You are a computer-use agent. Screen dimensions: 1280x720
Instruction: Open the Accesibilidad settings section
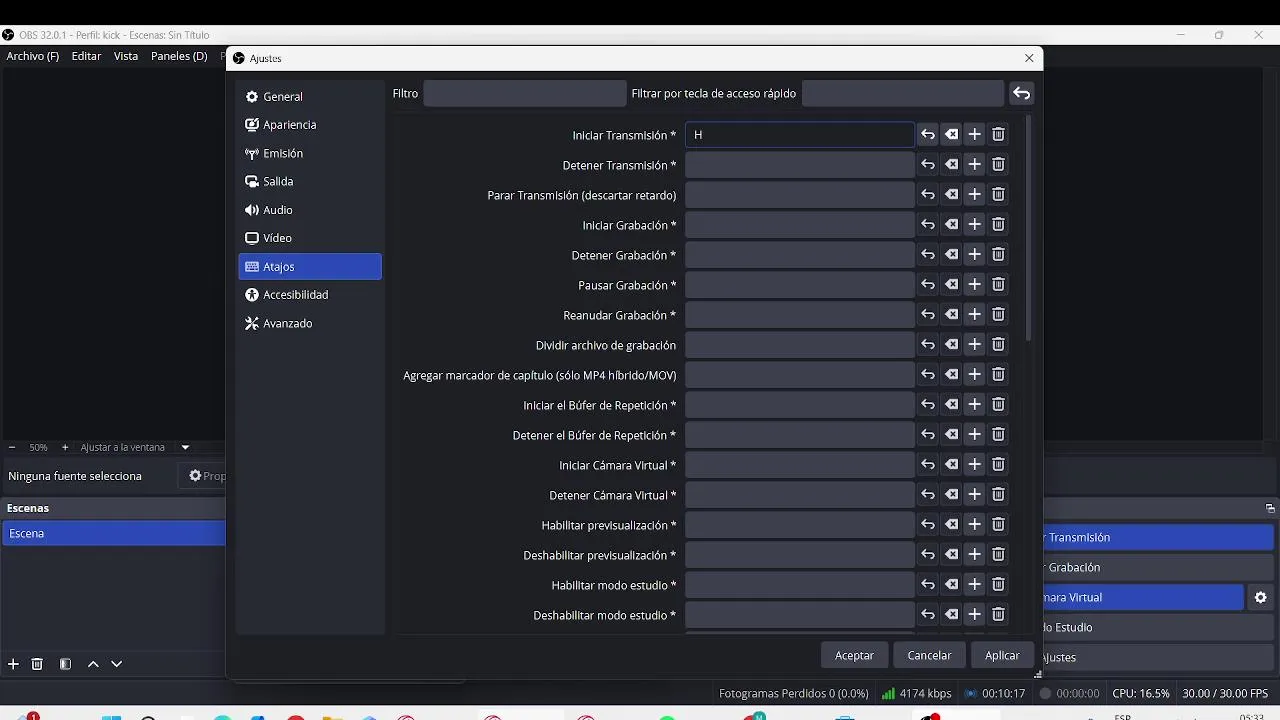coord(310,295)
